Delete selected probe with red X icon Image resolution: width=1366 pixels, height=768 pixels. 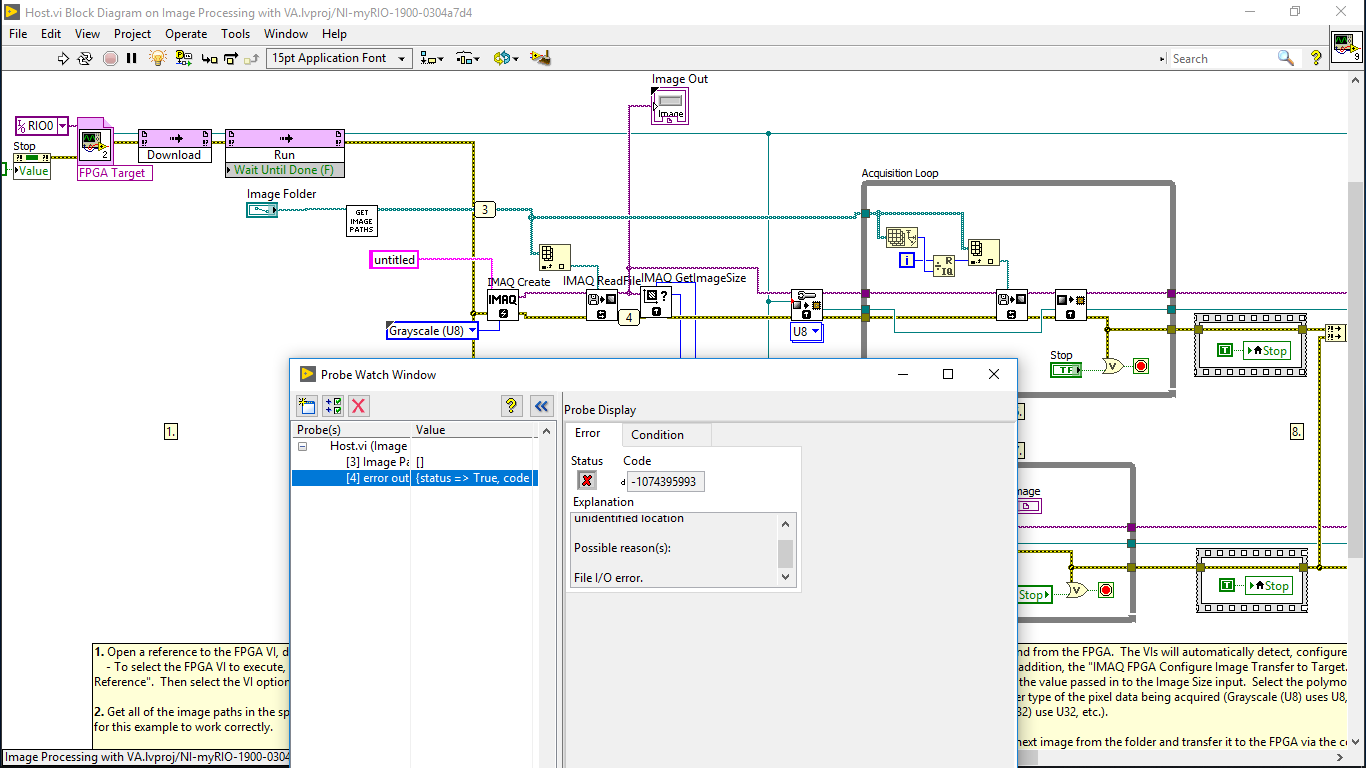(358, 405)
